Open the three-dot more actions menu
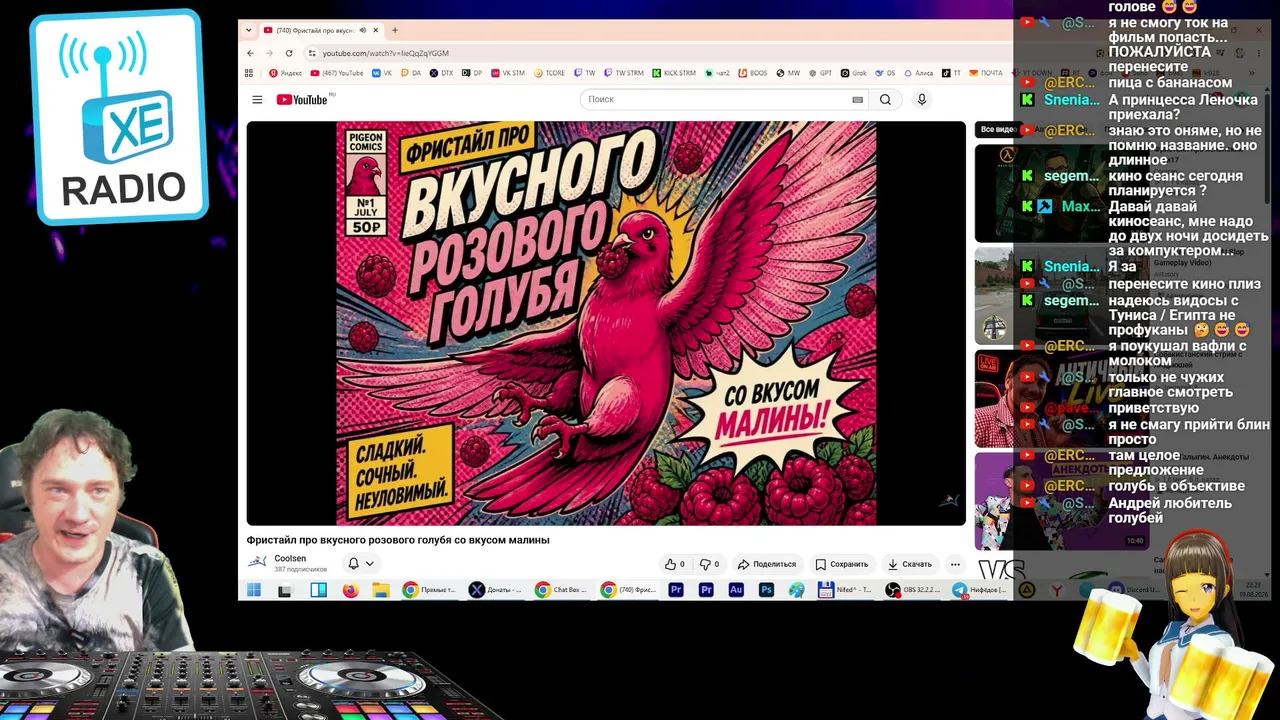Image resolution: width=1280 pixels, height=720 pixels. (955, 564)
